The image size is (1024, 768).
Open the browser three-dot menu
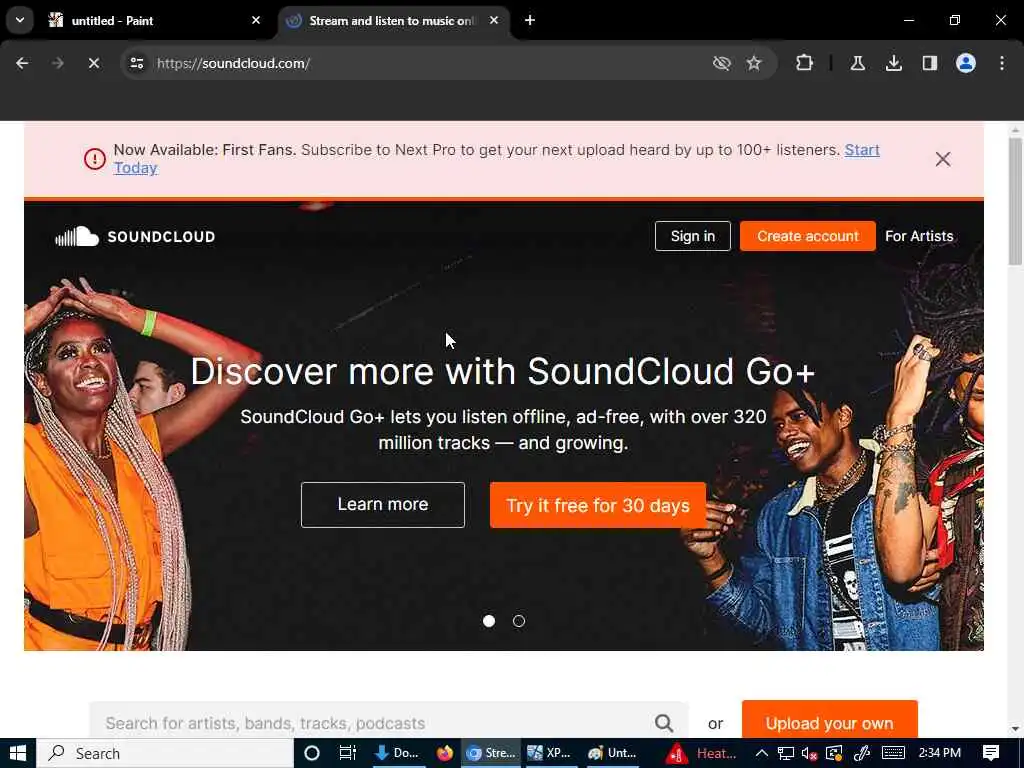pos(1002,63)
